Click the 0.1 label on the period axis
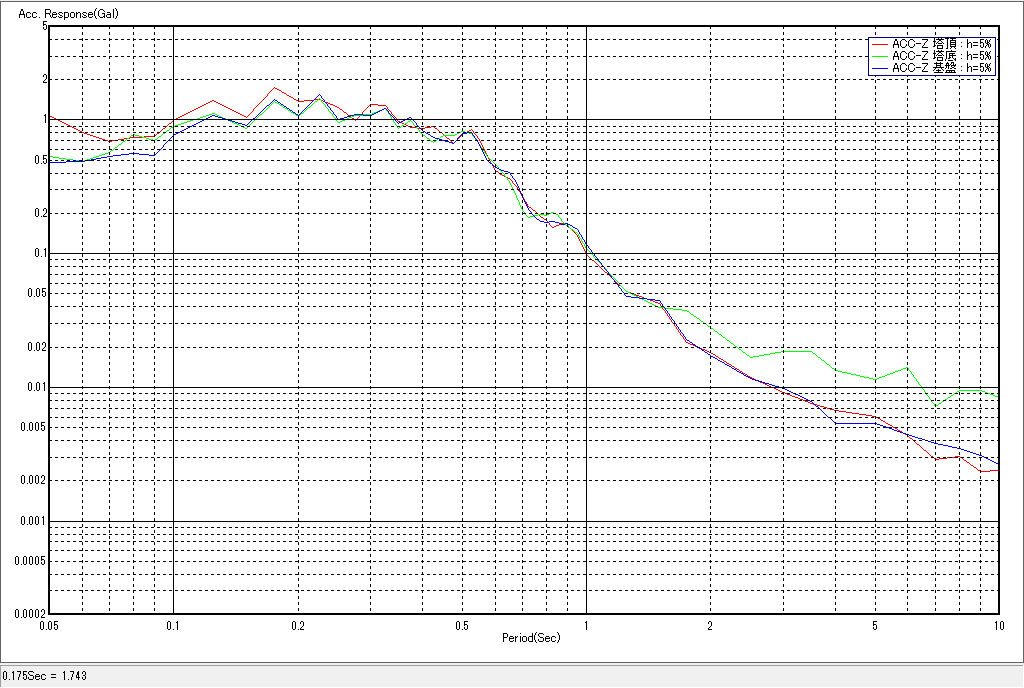Image resolution: width=1024 pixels, height=688 pixels. (174, 625)
